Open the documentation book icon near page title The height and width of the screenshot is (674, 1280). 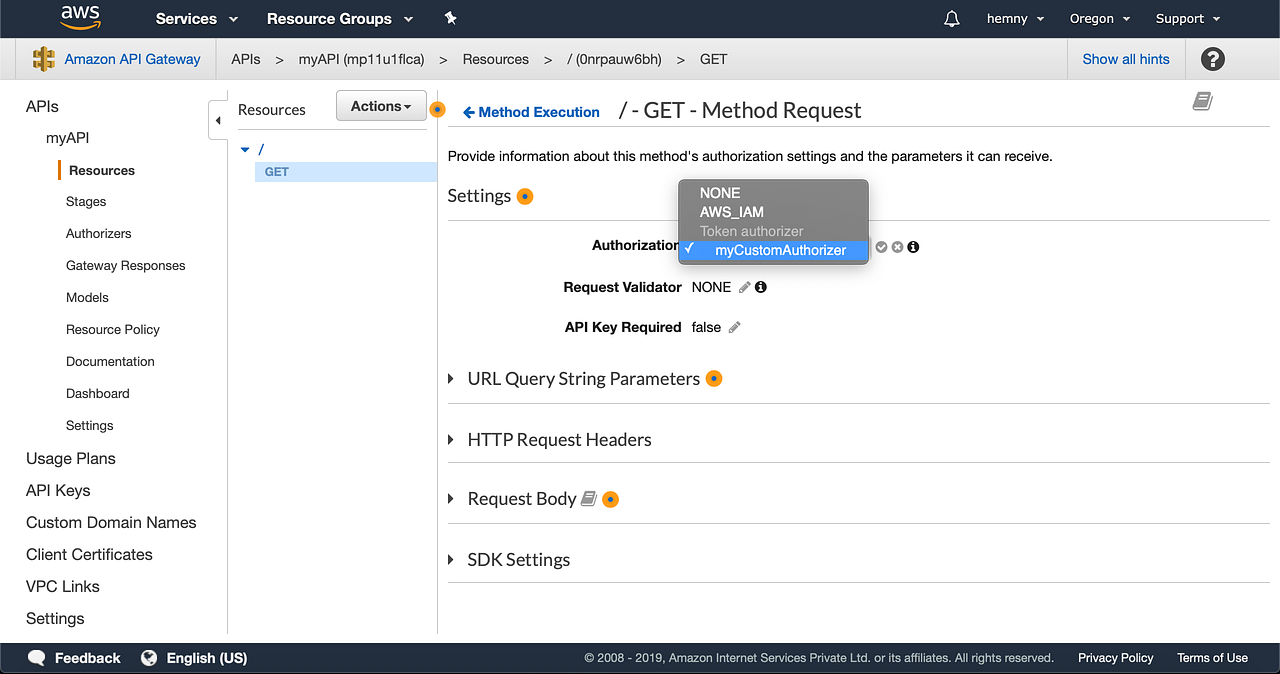click(x=1202, y=101)
